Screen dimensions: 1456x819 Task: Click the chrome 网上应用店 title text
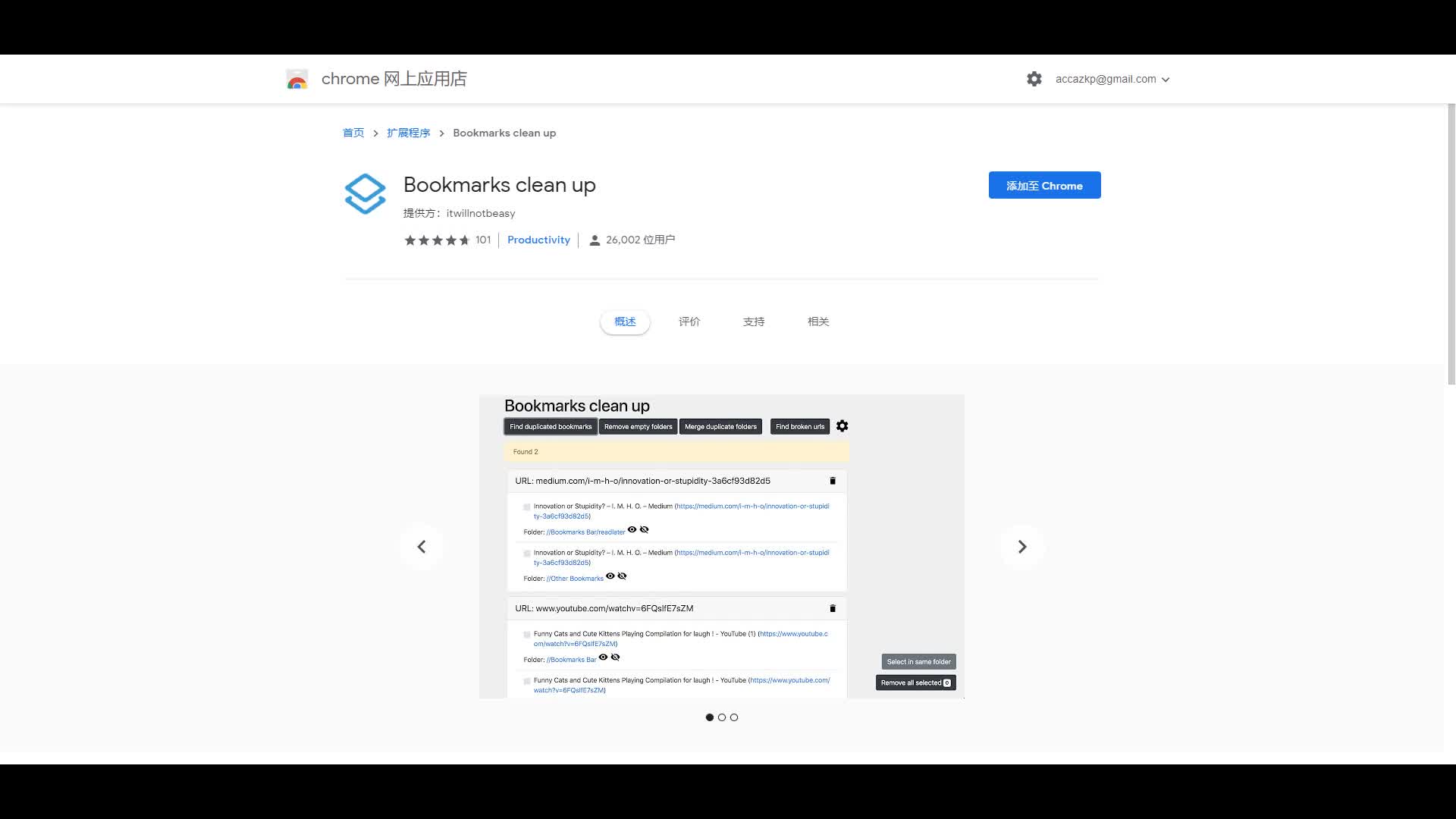pos(394,79)
